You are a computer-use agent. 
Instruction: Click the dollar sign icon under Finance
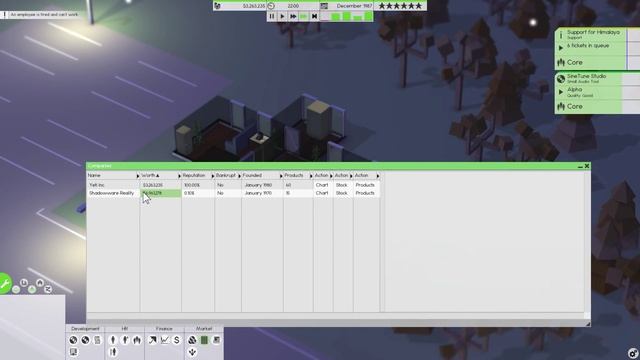pyautogui.click(x=176, y=340)
